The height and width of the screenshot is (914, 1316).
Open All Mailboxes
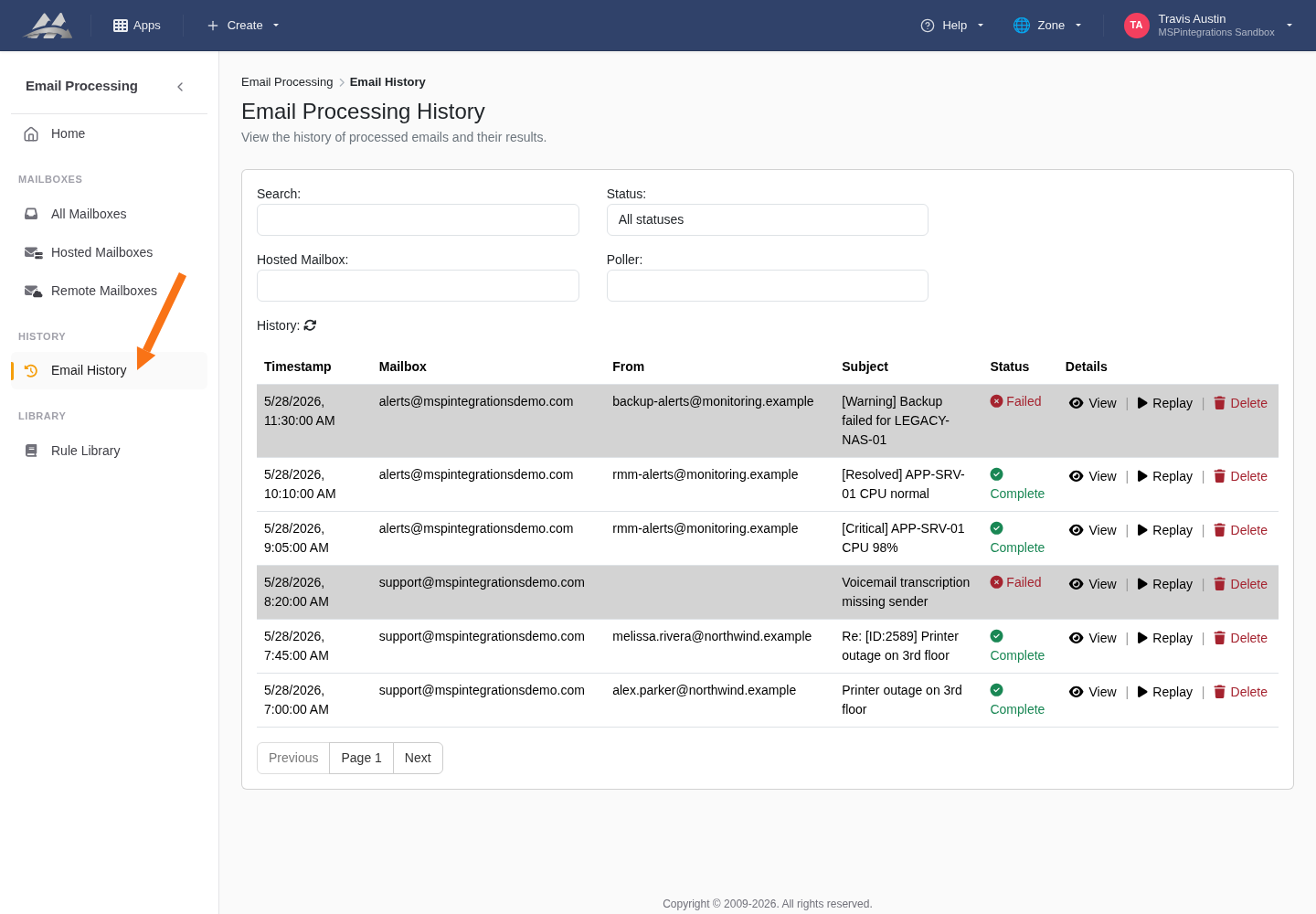[109, 214]
